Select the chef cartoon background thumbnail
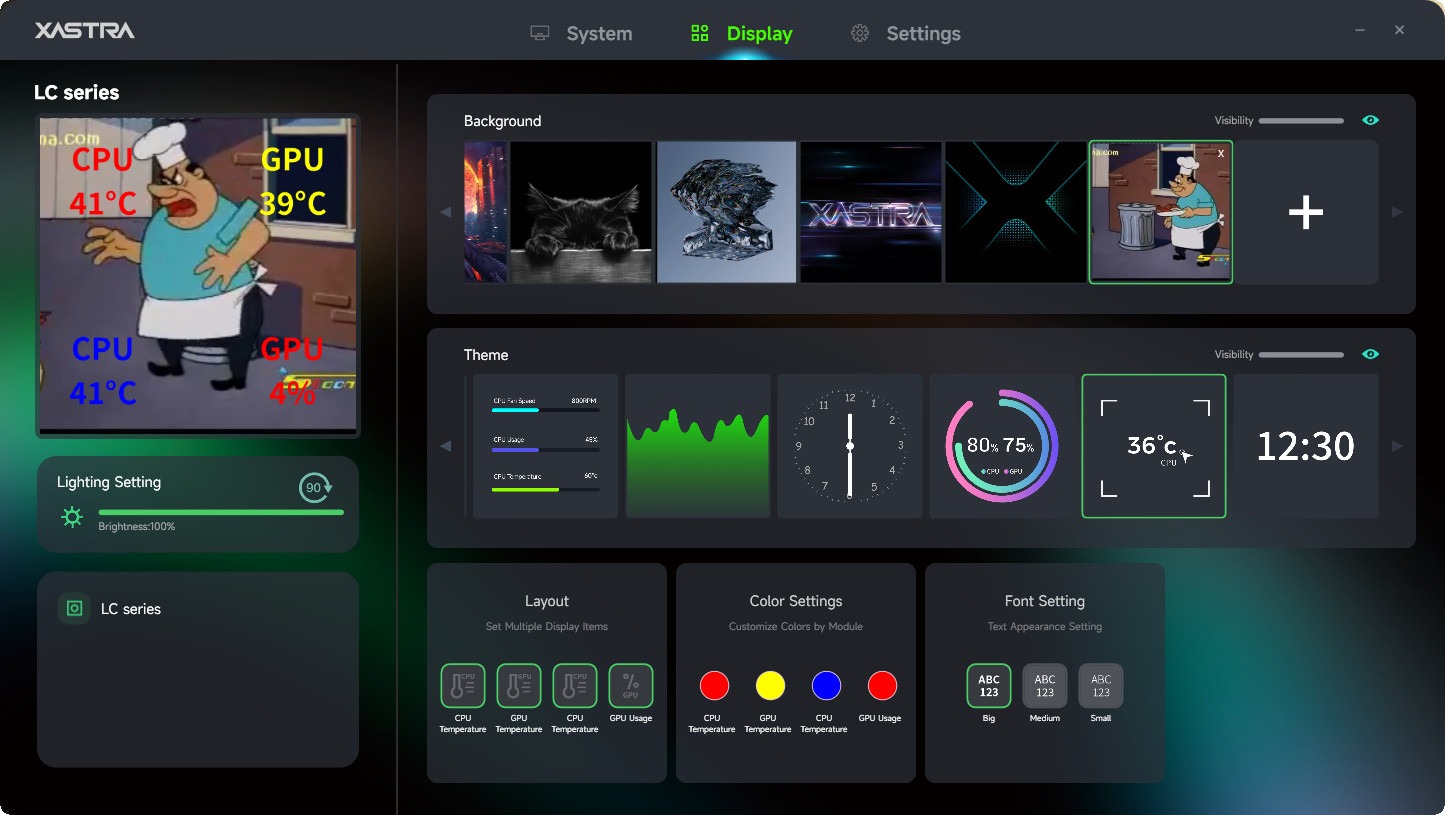This screenshot has width=1445, height=815. [1160, 212]
